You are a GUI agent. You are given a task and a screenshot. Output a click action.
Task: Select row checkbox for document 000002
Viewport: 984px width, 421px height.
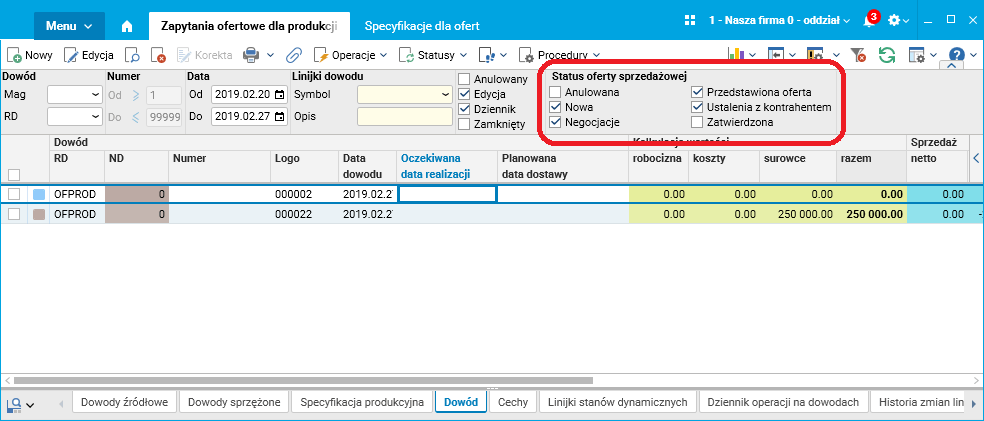pyautogui.click(x=14, y=195)
